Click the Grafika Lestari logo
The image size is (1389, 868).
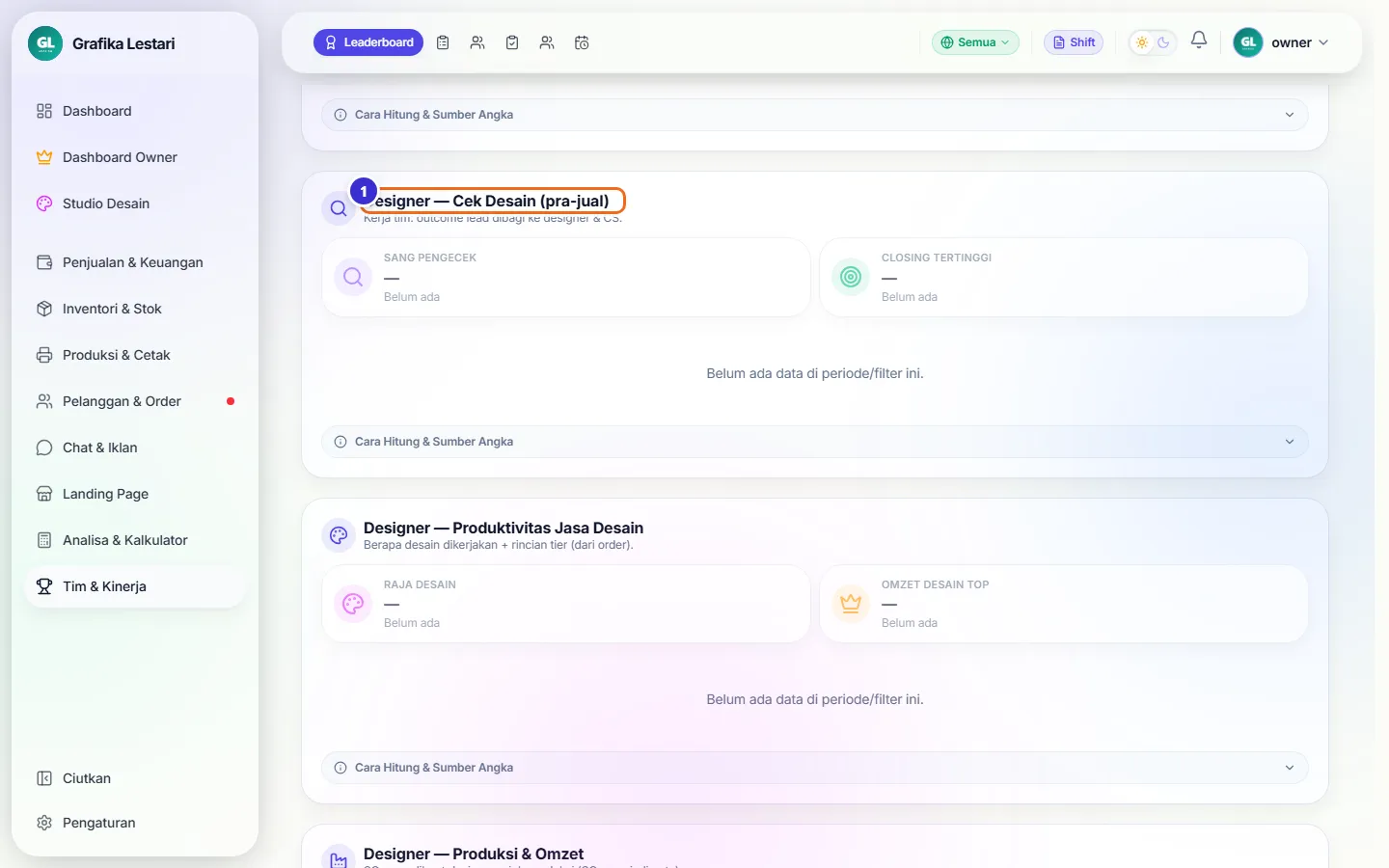point(45,43)
